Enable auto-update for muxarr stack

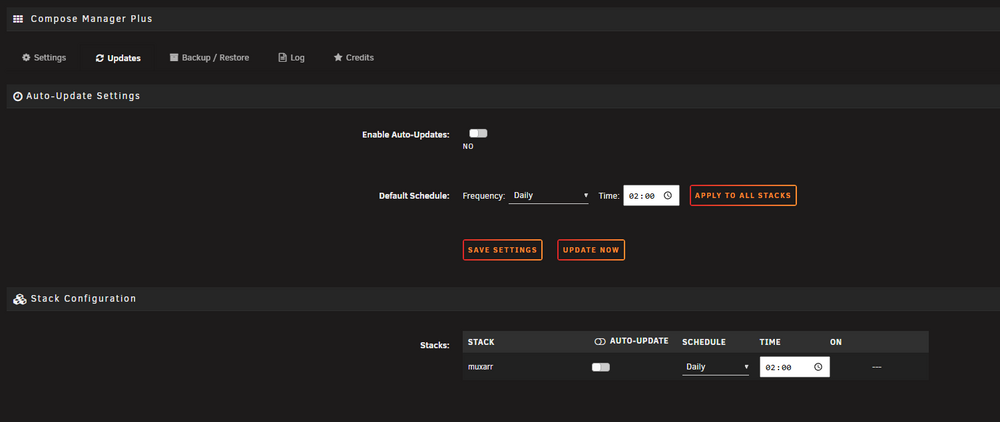click(601, 367)
